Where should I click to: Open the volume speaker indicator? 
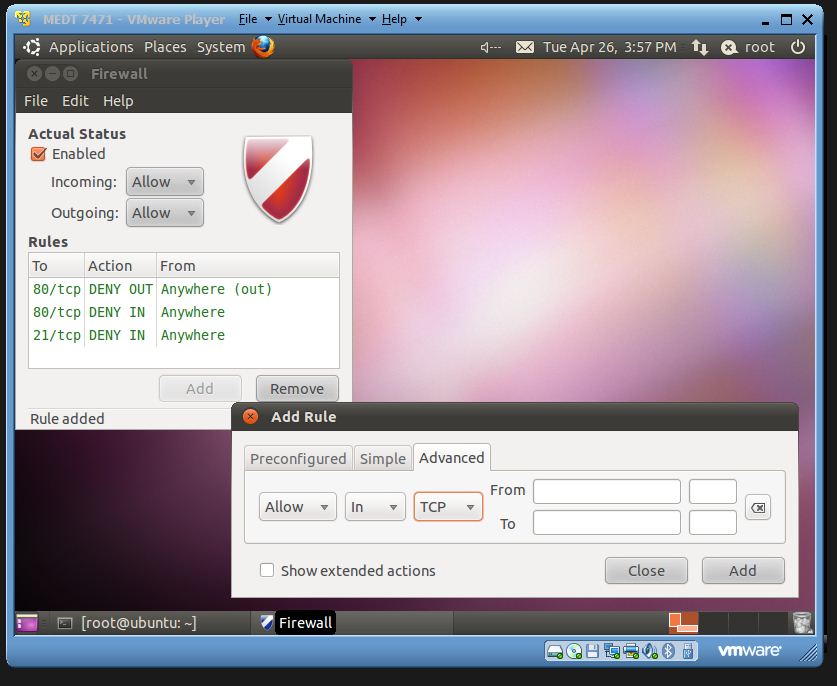[x=491, y=48]
